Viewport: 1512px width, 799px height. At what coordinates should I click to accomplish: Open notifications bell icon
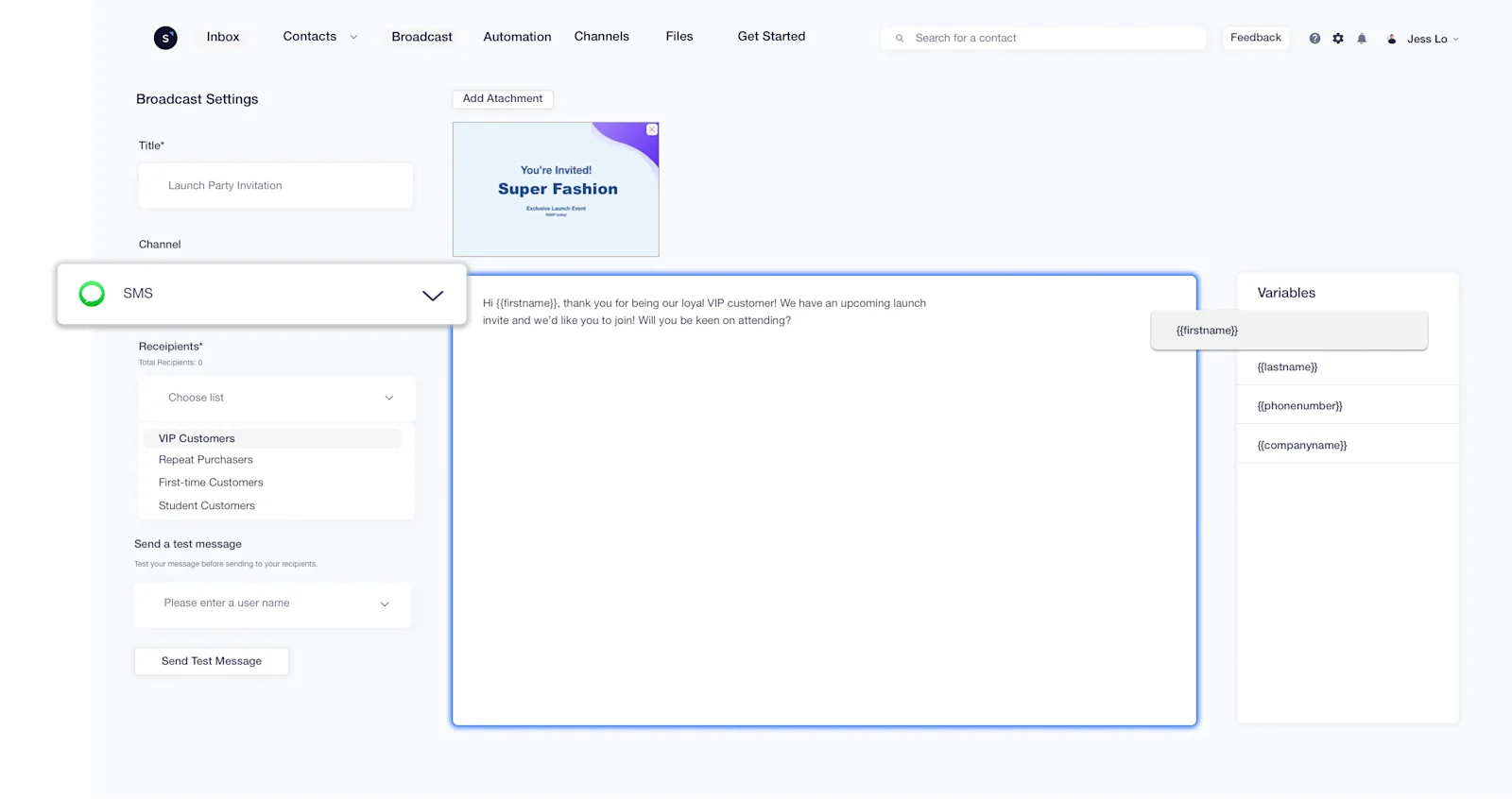tap(1362, 39)
